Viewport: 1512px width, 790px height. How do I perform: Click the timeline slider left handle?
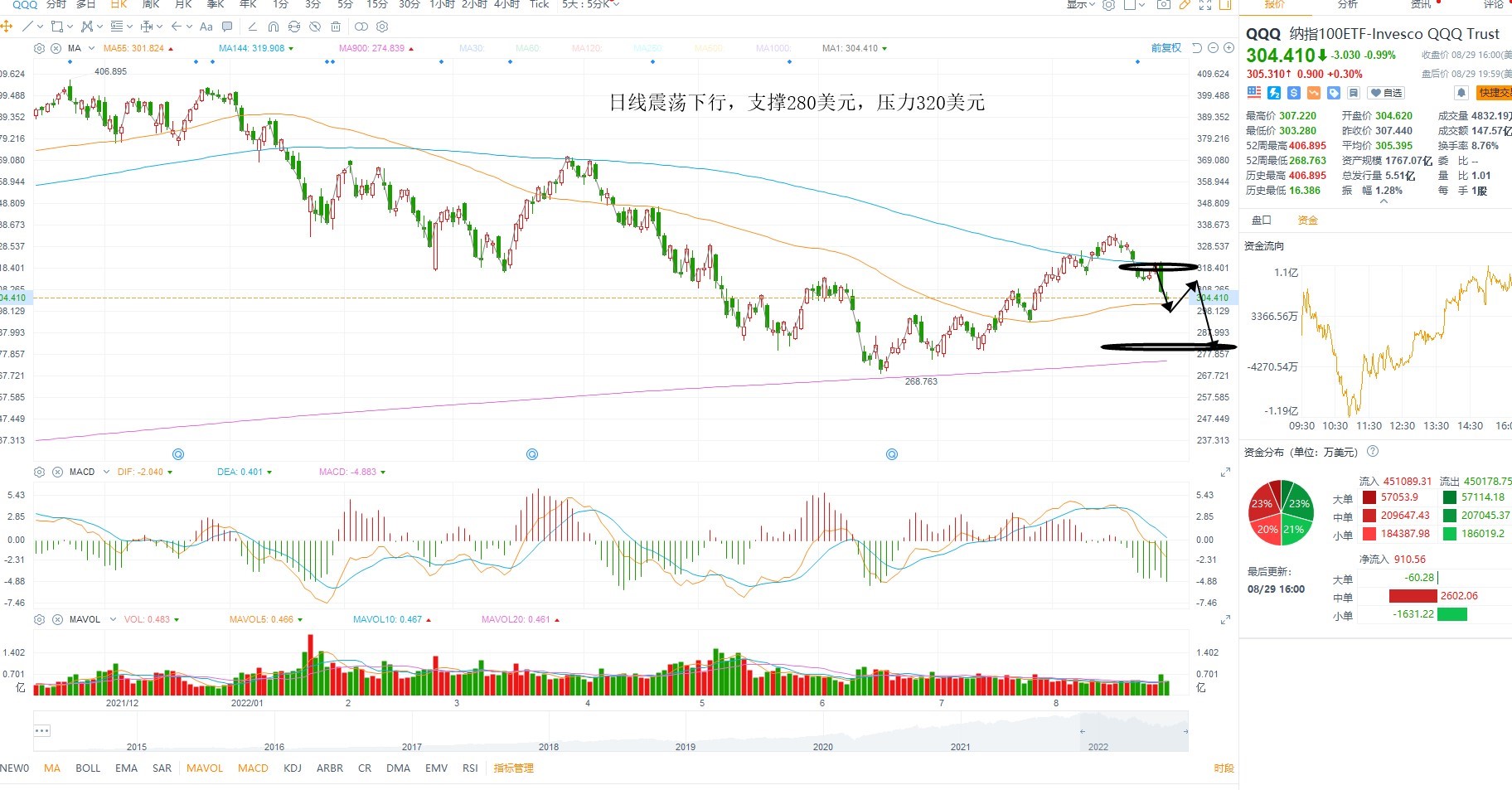tap(1082, 731)
